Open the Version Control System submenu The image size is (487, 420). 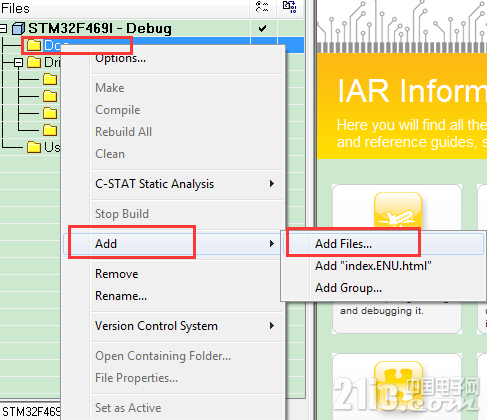click(x=172, y=326)
